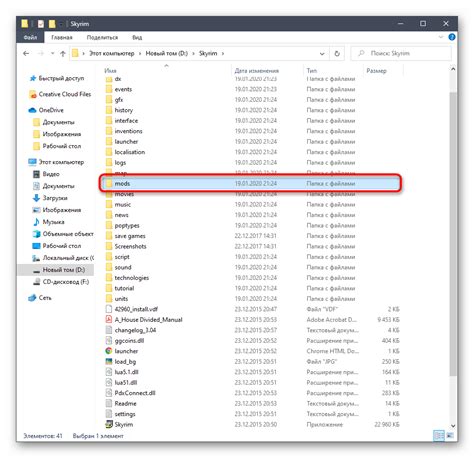Select the technologies folder
Screen dimensions: 474x458
[127, 278]
